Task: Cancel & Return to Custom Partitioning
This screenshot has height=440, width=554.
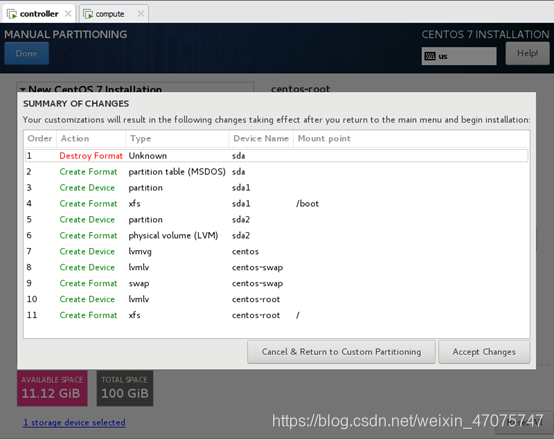Action: pyautogui.click(x=341, y=352)
